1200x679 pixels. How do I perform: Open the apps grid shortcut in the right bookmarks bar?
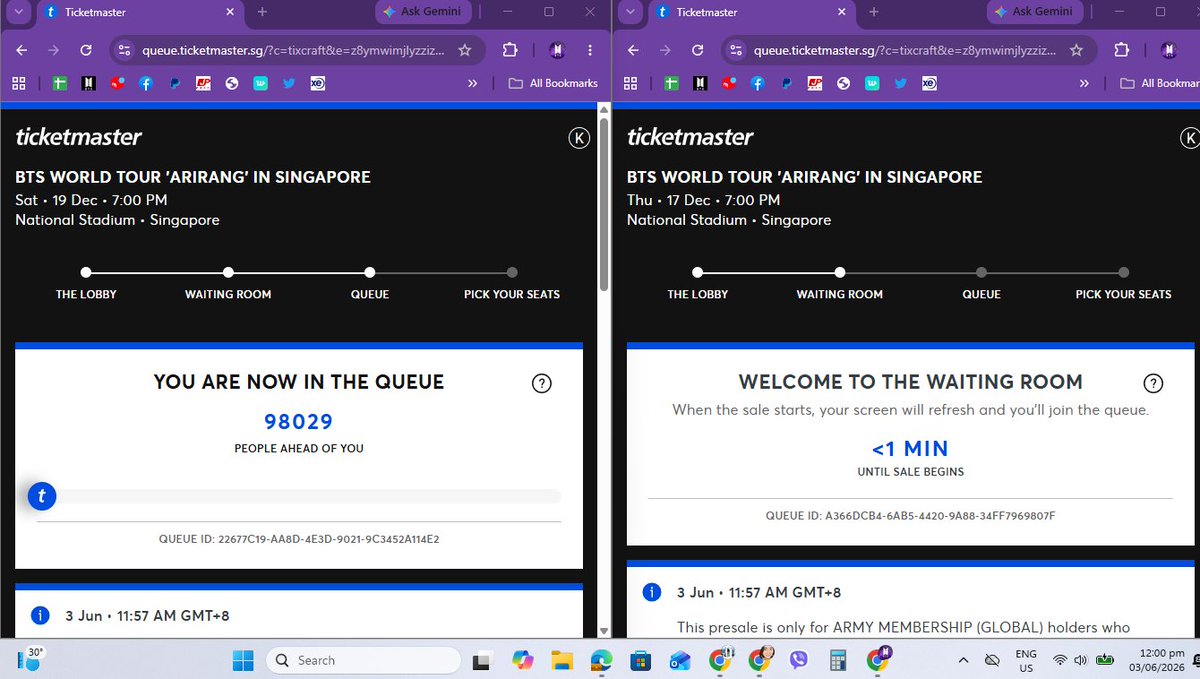click(x=630, y=84)
